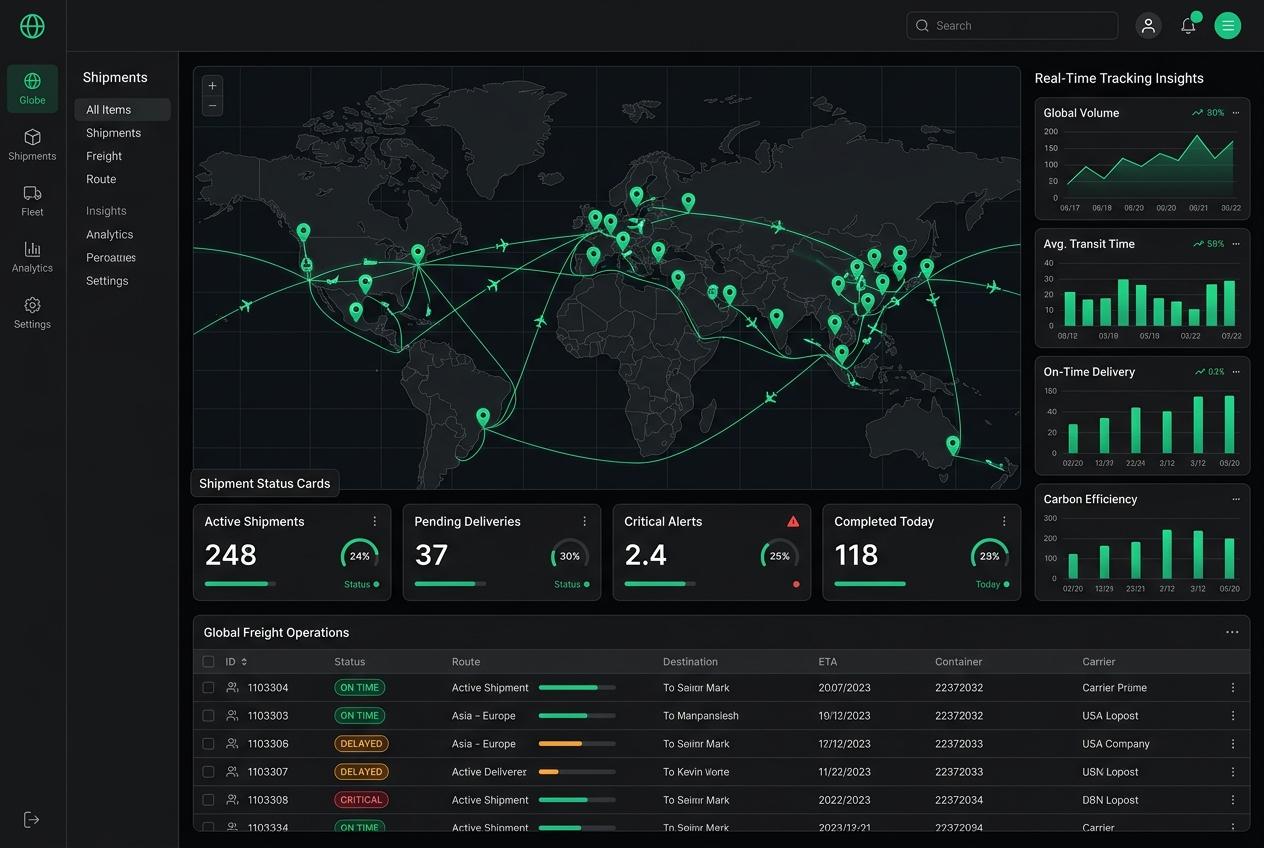Open Active Shipments card options menu
The height and width of the screenshot is (848, 1264).
375,521
